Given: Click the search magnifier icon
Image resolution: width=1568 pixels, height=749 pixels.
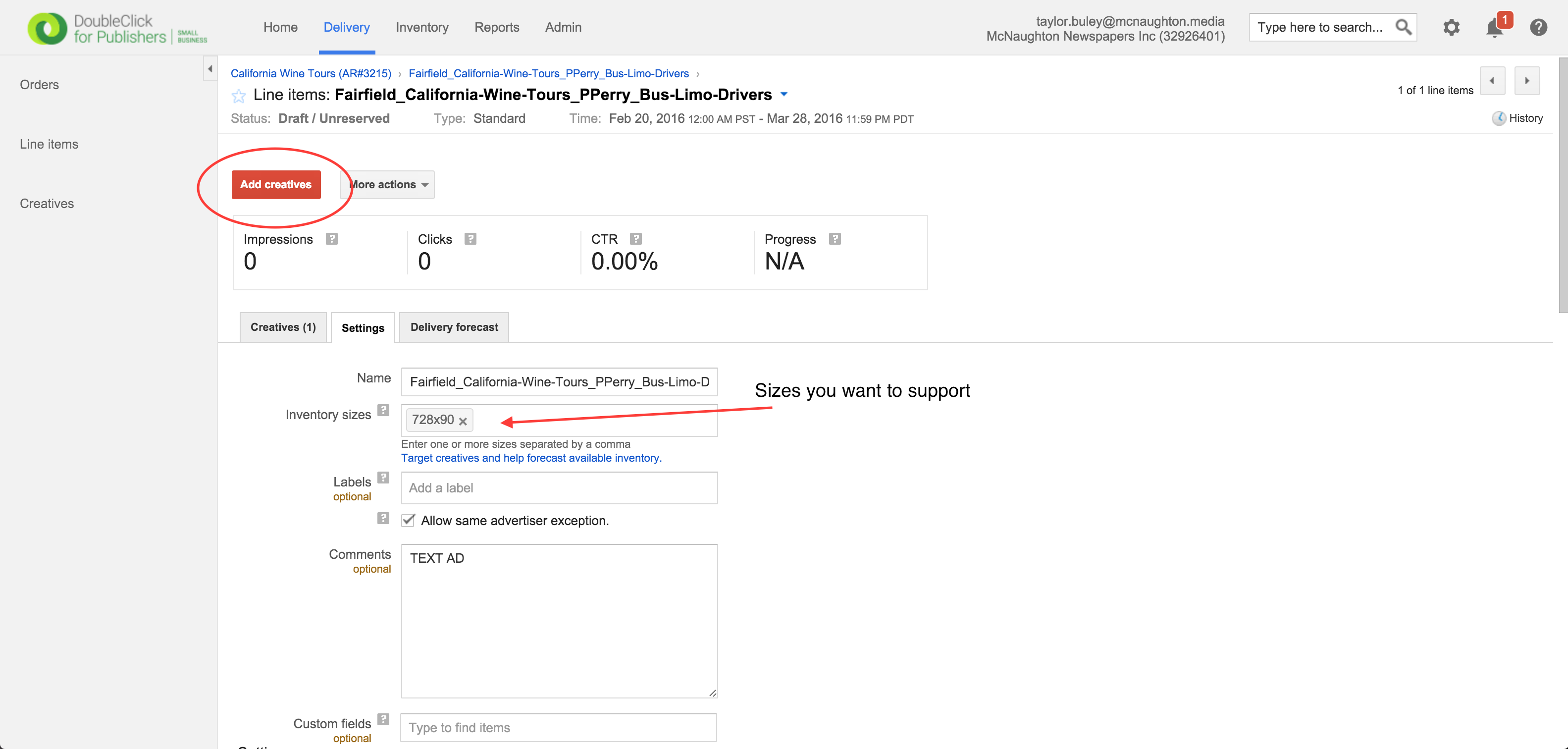Looking at the screenshot, I should point(1403,27).
